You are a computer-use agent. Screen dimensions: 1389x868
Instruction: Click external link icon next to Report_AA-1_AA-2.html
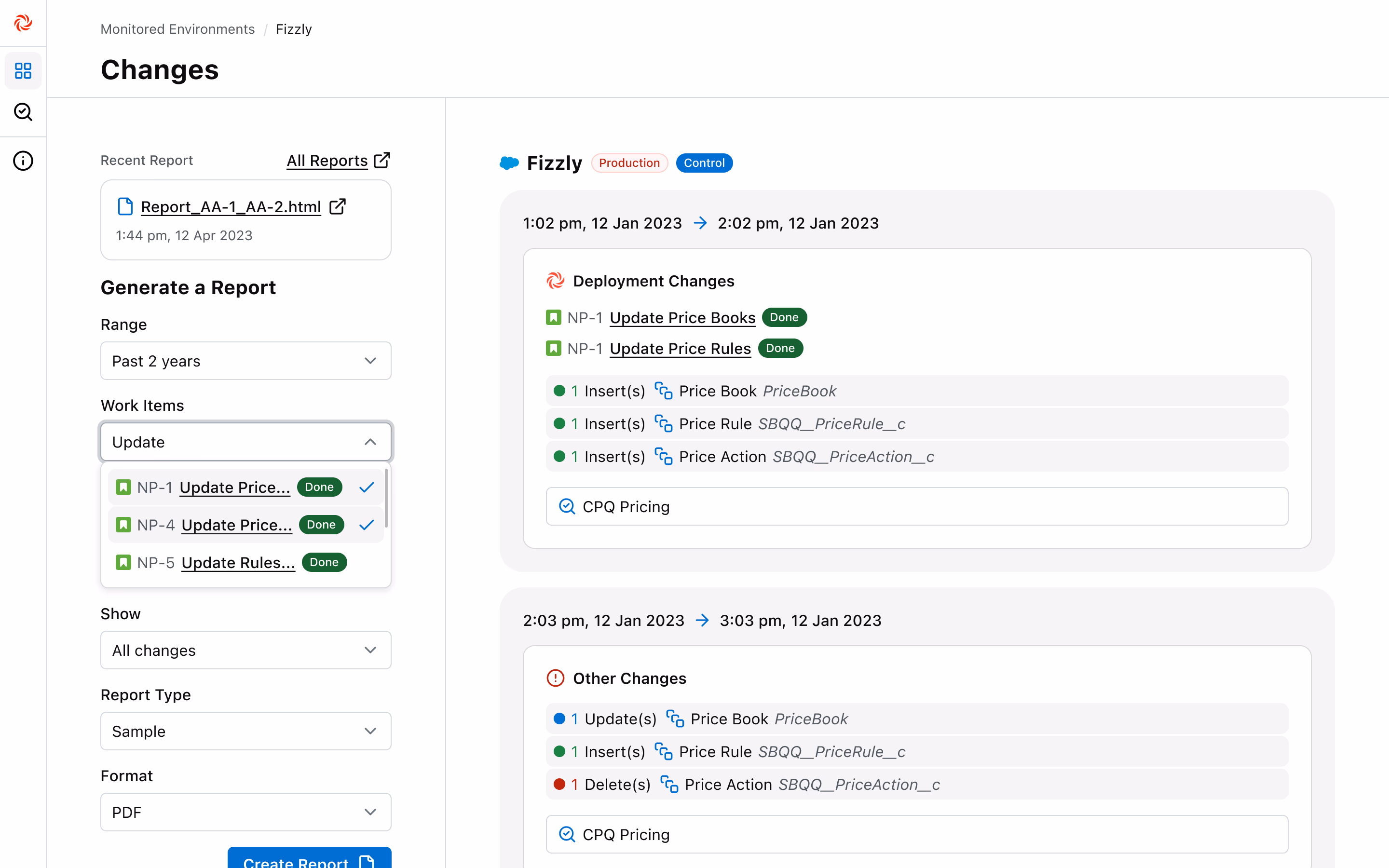(338, 207)
